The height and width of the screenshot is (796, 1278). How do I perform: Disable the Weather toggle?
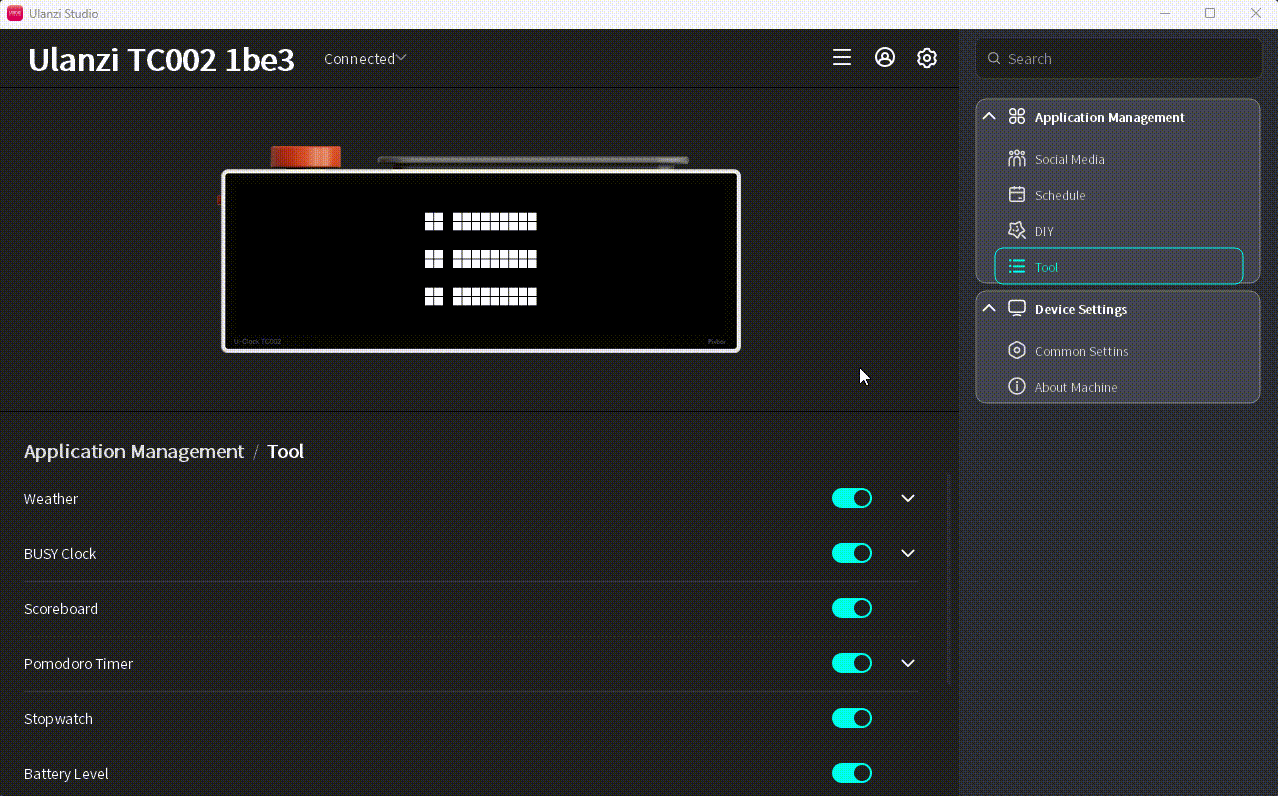(852, 498)
